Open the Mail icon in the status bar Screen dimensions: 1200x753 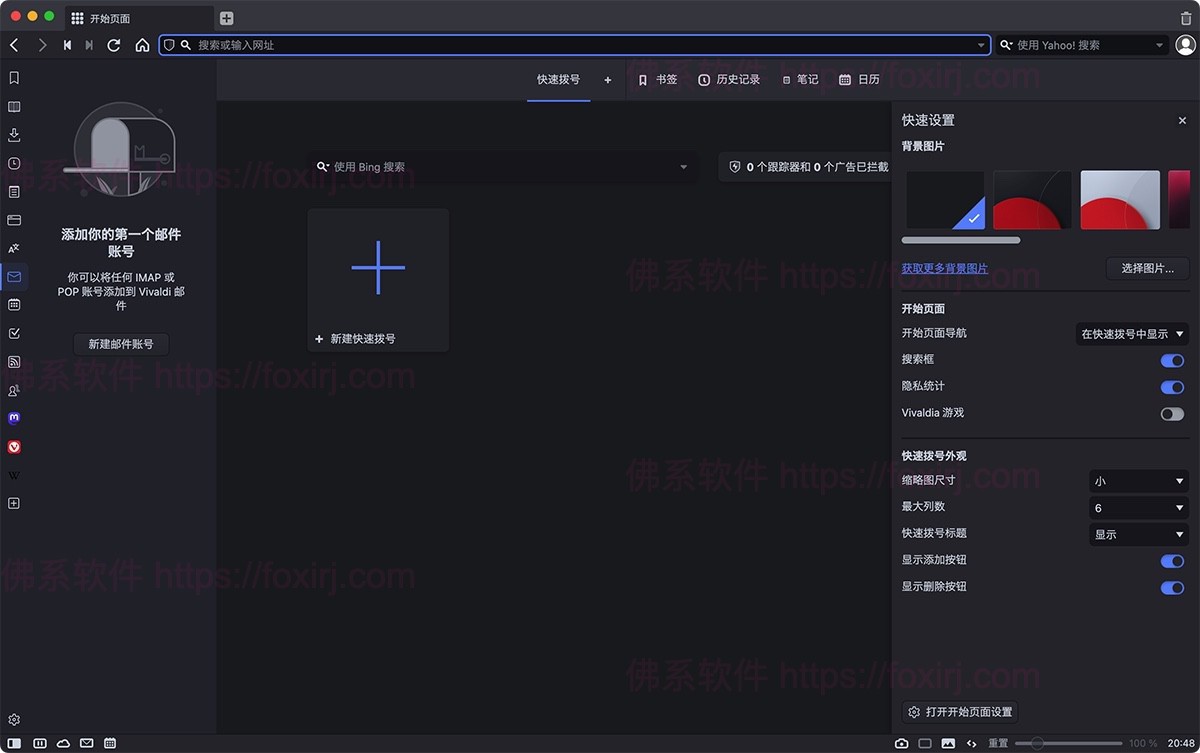[x=86, y=743]
